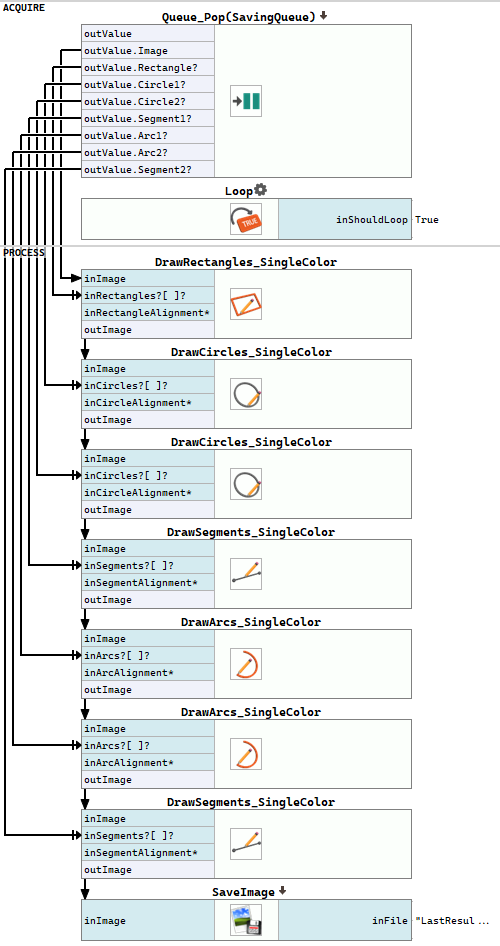Select the inShouldLoop input label
The height and width of the screenshot is (946, 500).
pyautogui.click(x=372, y=220)
